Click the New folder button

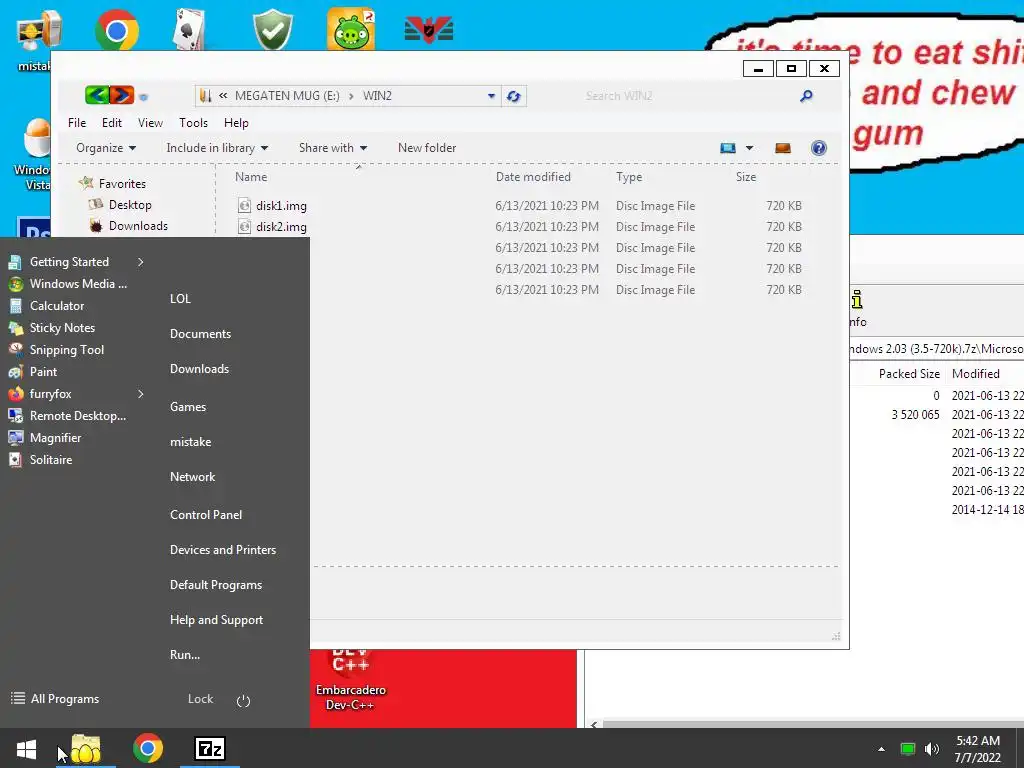[427, 148]
